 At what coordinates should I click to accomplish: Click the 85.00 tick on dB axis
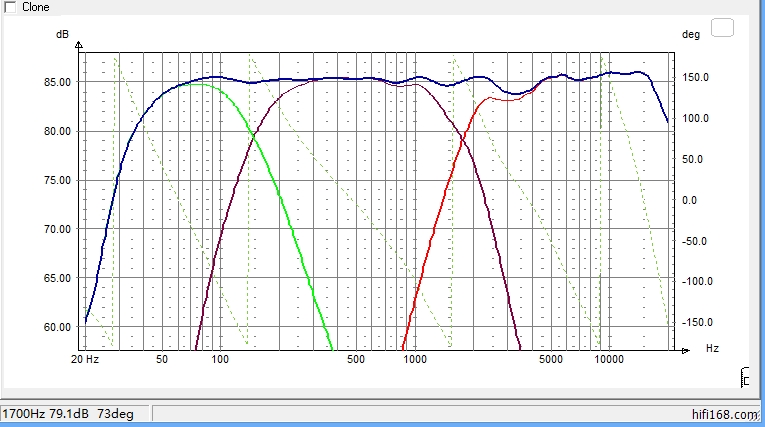coord(55,82)
